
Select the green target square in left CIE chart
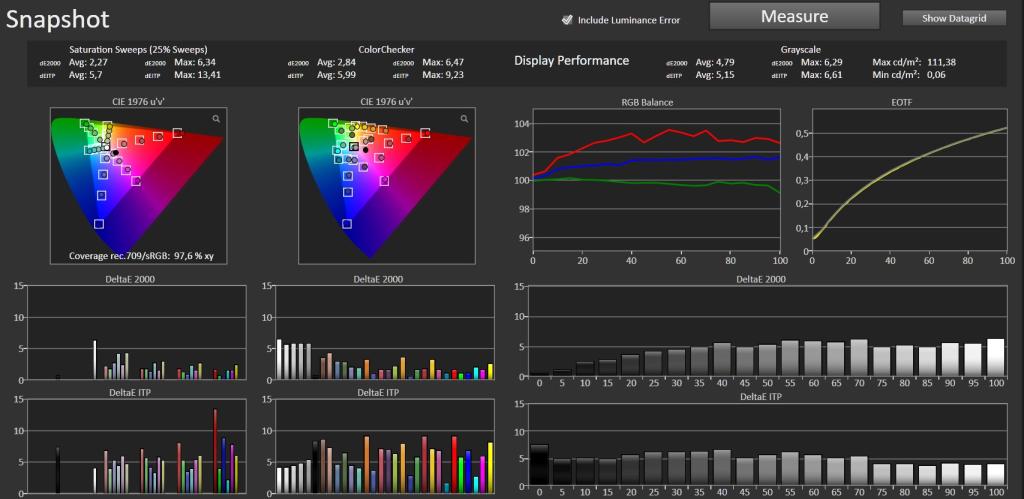click(84, 123)
